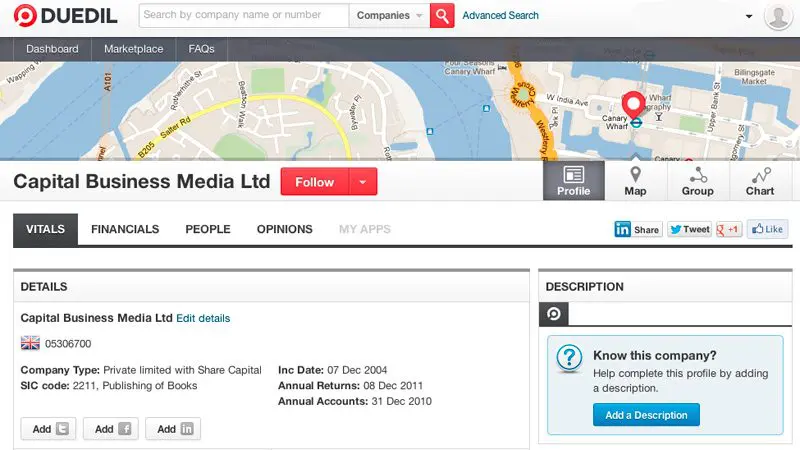
Task: Go to Marketplace in navigation bar
Action: [x=134, y=49]
